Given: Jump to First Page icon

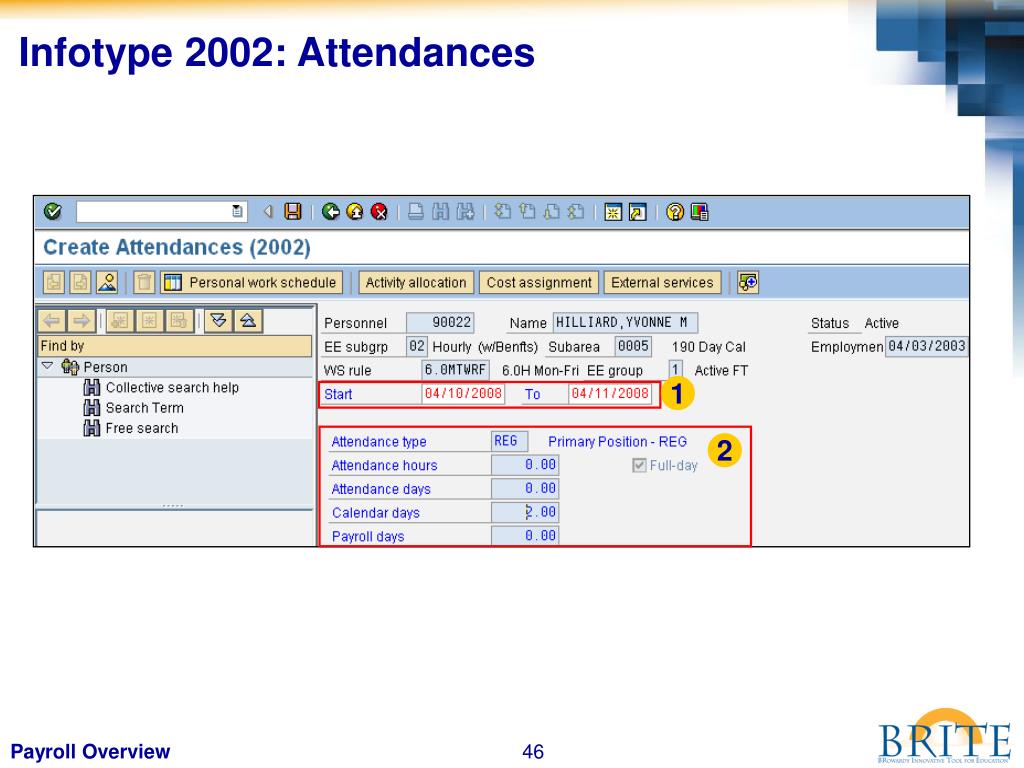Looking at the screenshot, I should pyautogui.click(x=502, y=212).
